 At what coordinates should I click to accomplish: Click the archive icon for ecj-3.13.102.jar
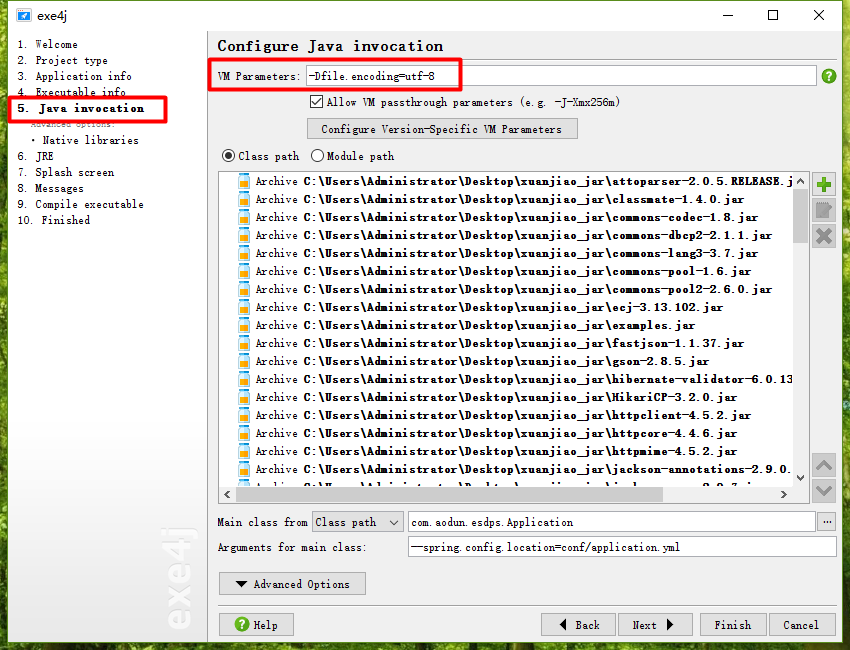click(244, 307)
